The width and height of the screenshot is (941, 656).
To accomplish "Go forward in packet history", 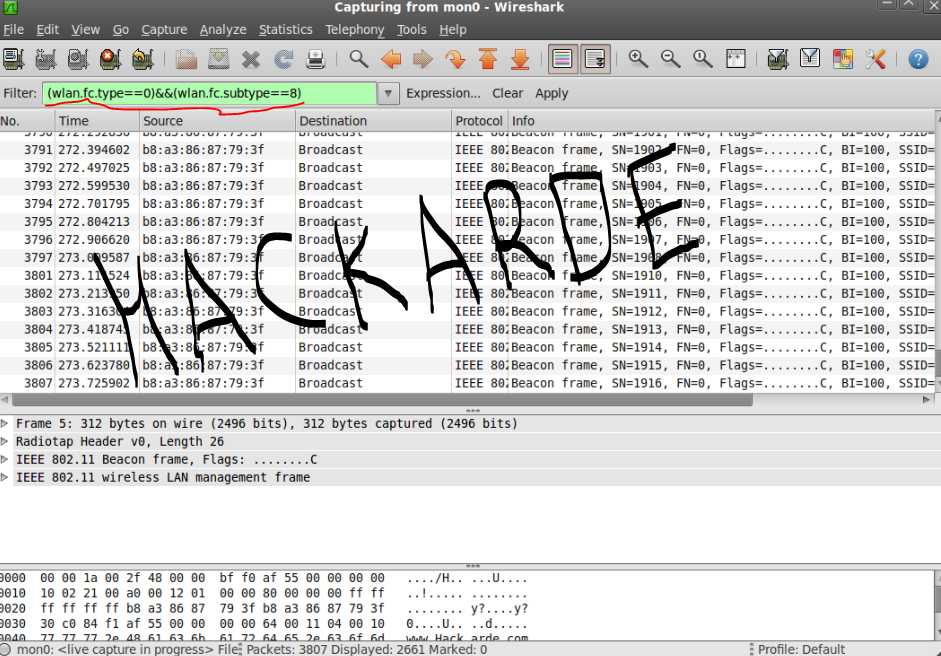I will [423, 59].
